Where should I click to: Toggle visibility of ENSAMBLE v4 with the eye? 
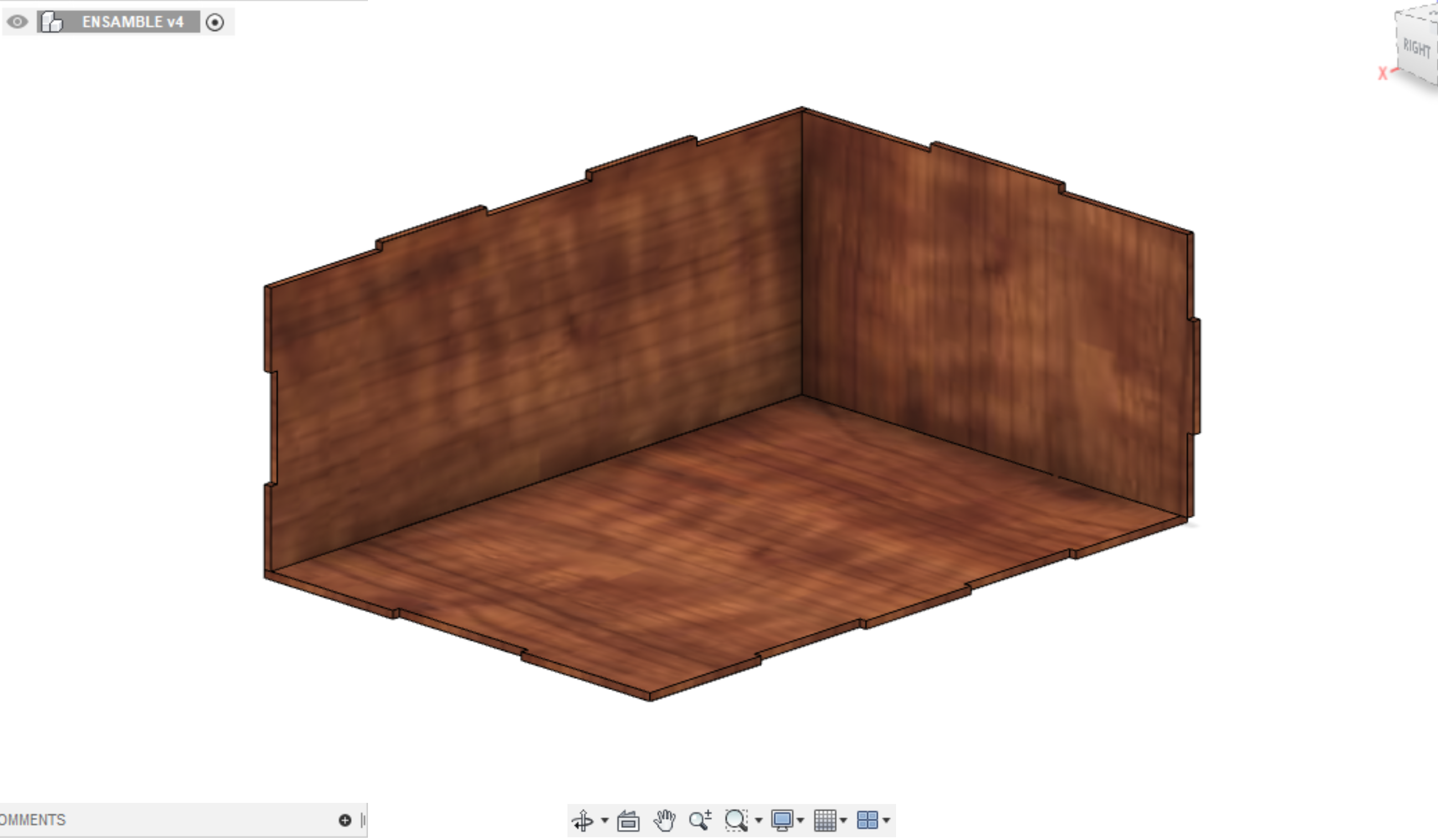click(17, 22)
